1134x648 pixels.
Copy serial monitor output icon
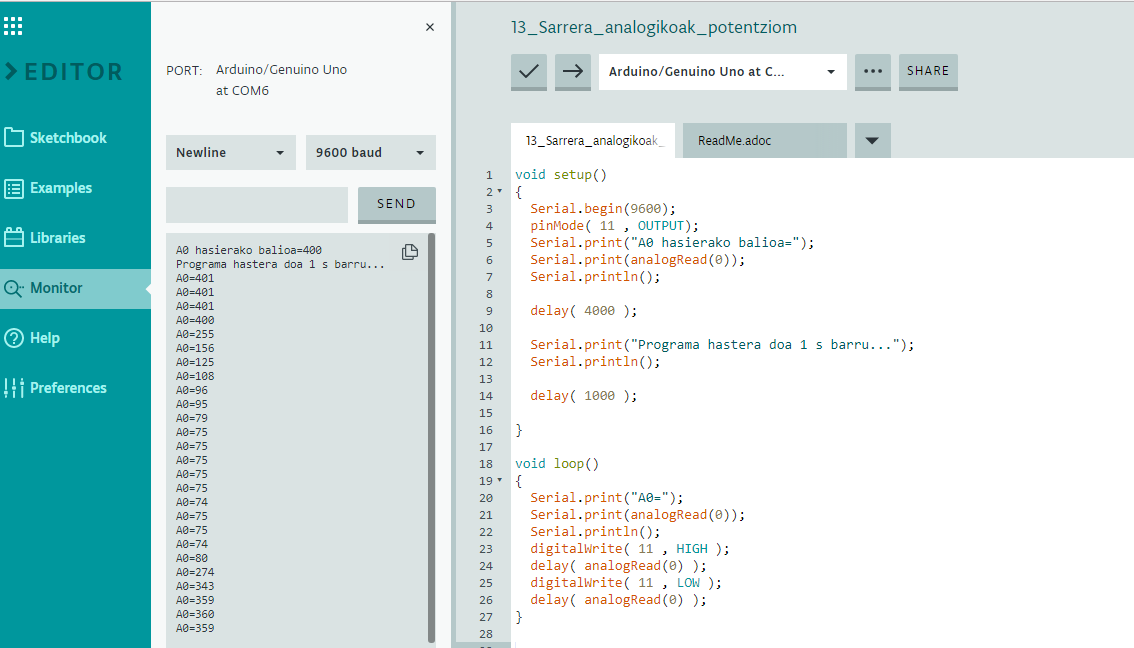[x=410, y=252]
